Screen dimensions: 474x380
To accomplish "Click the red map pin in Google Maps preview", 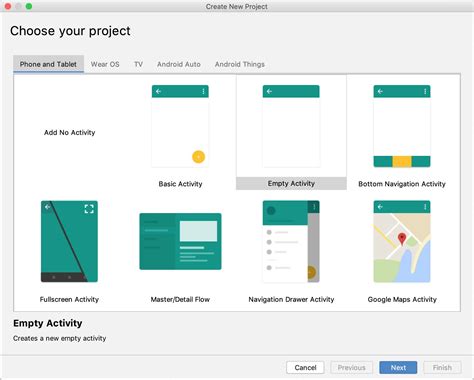I will click(402, 239).
